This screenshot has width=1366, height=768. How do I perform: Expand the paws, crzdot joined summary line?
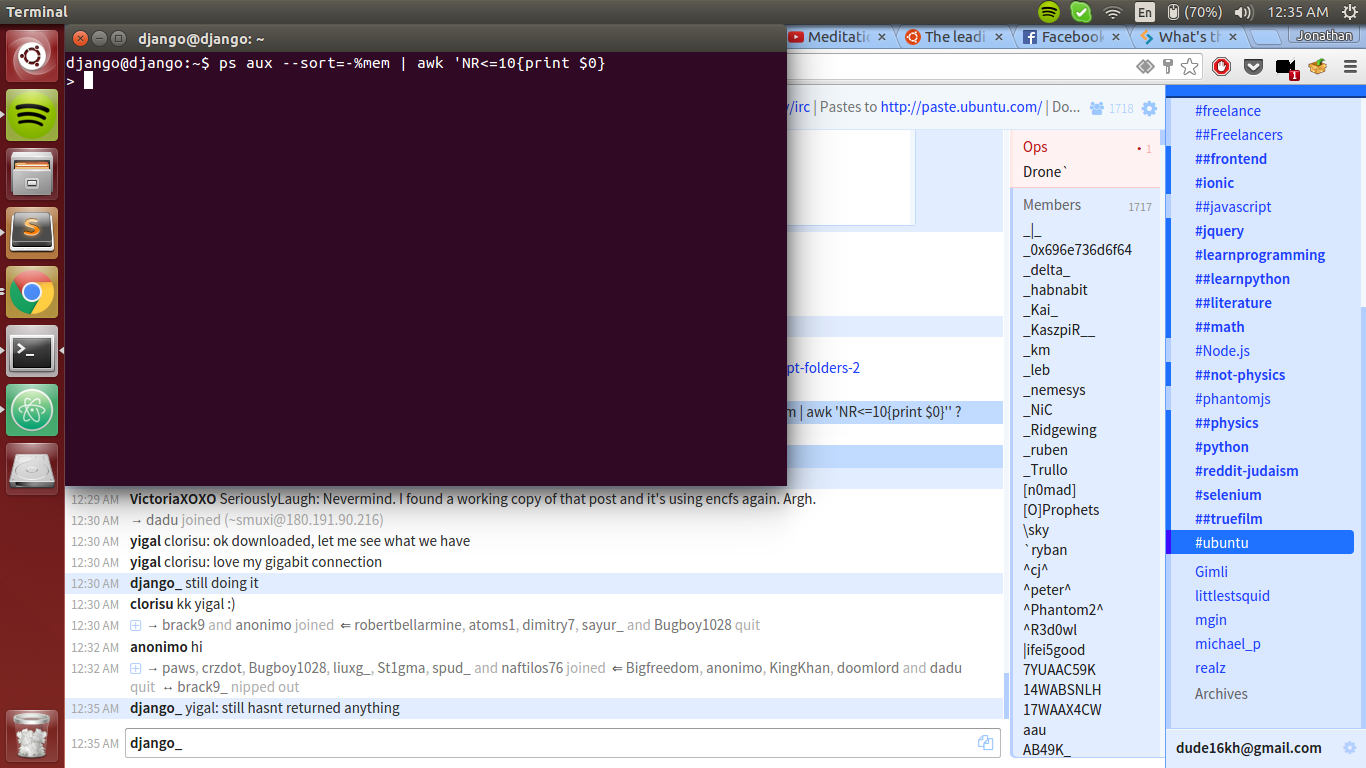(136, 668)
